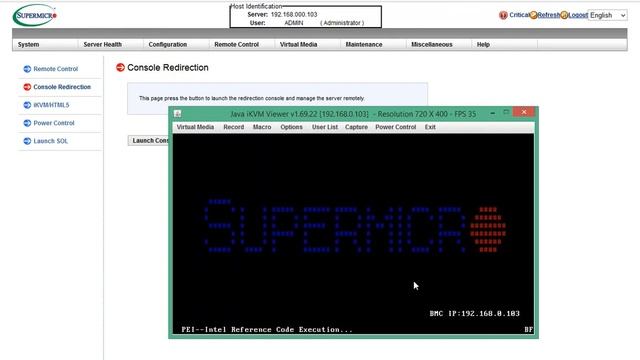Open Power Control menu in iKVM Viewer
640x360 pixels.
[396, 127]
